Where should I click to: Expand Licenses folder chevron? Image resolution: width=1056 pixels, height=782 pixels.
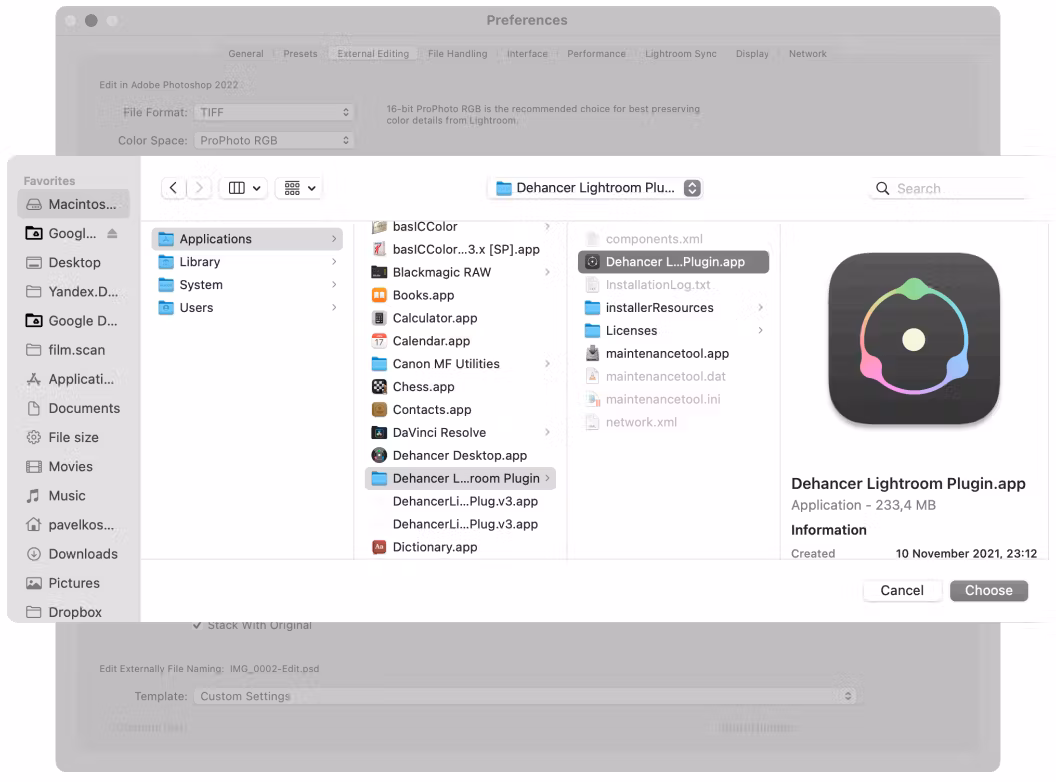[x=760, y=330]
